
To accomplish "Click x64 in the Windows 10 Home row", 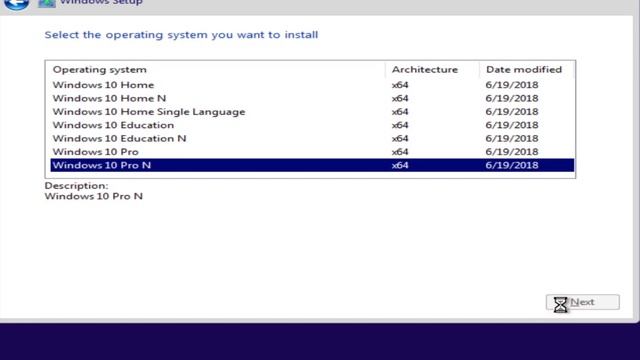I will tap(400, 85).
